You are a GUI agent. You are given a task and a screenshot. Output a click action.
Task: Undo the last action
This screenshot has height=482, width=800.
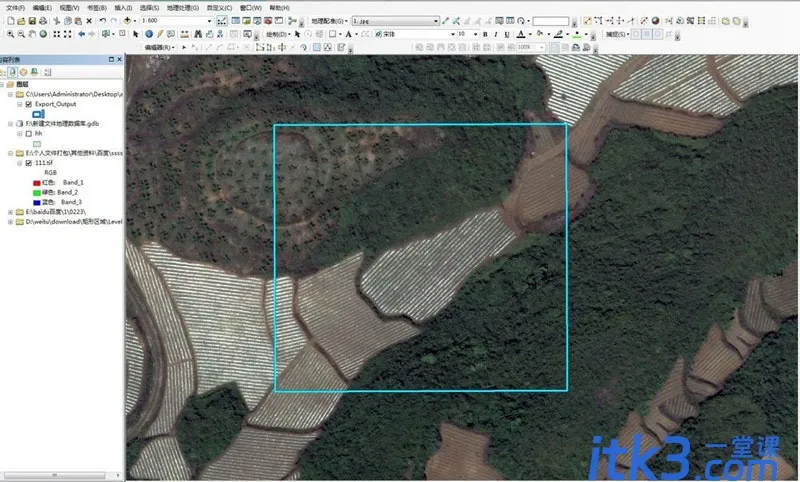point(103,20)
